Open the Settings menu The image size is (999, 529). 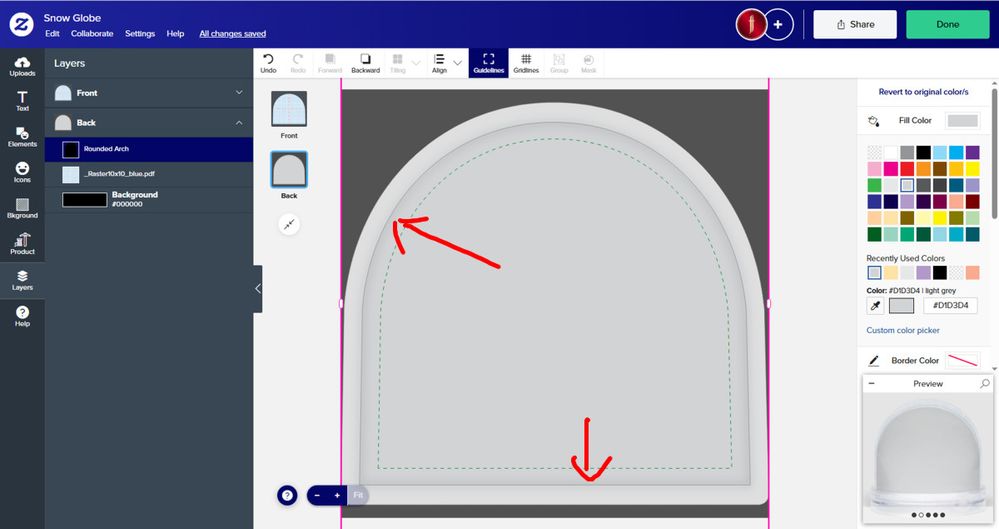pos(140,34)
